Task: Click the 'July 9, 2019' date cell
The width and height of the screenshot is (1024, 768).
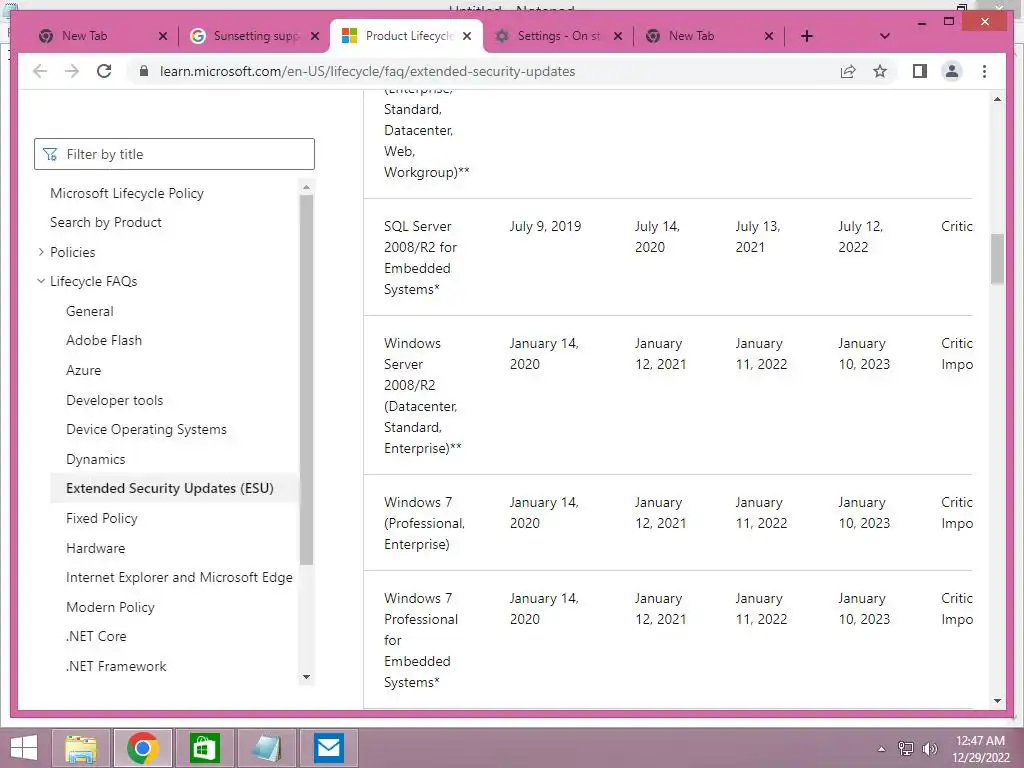Action: pos(545,226)
